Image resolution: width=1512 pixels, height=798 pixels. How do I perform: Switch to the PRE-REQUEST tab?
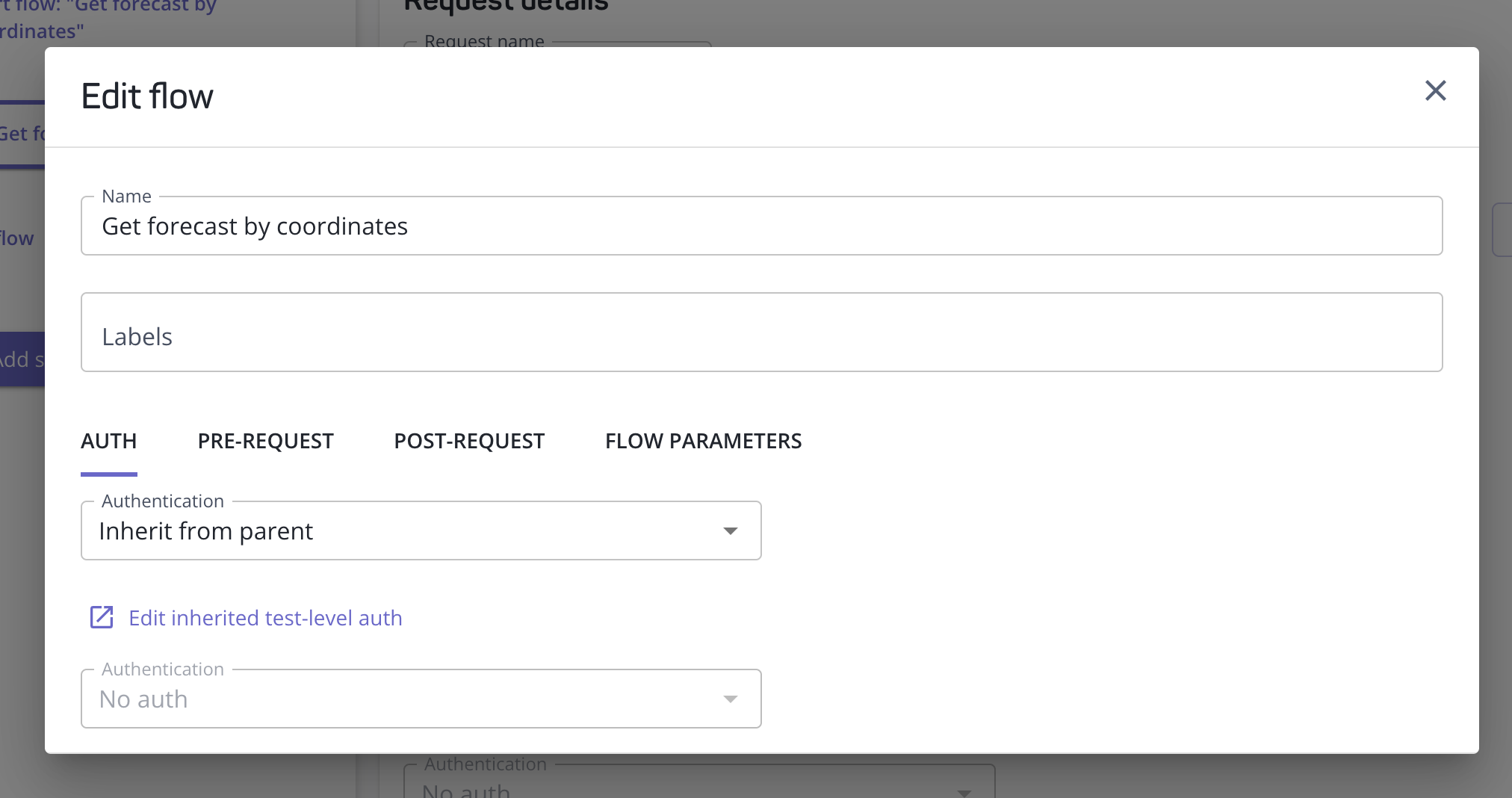[x=265, y=442]
